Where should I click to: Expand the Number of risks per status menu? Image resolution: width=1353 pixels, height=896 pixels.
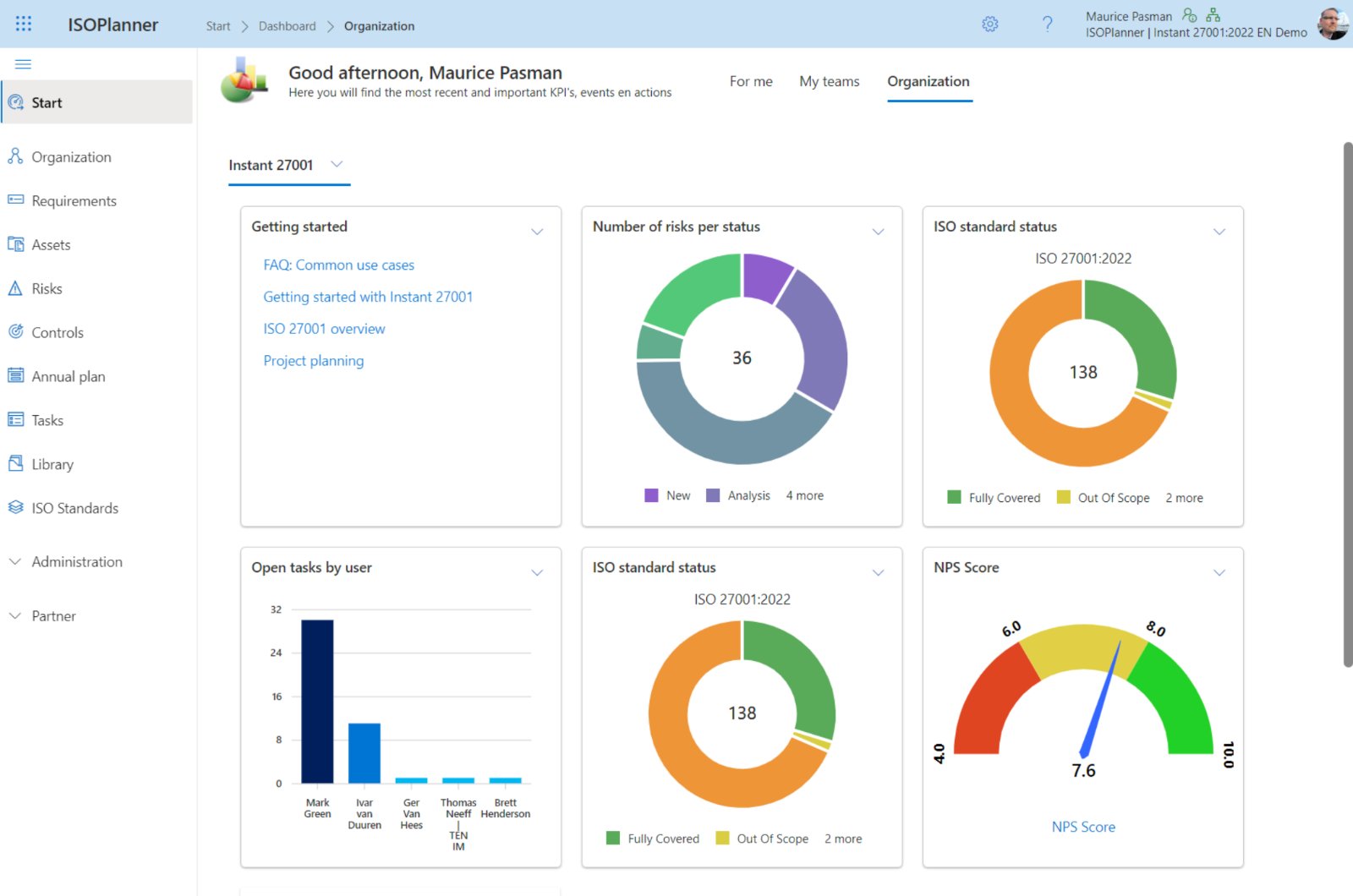[x=879, y=232]
